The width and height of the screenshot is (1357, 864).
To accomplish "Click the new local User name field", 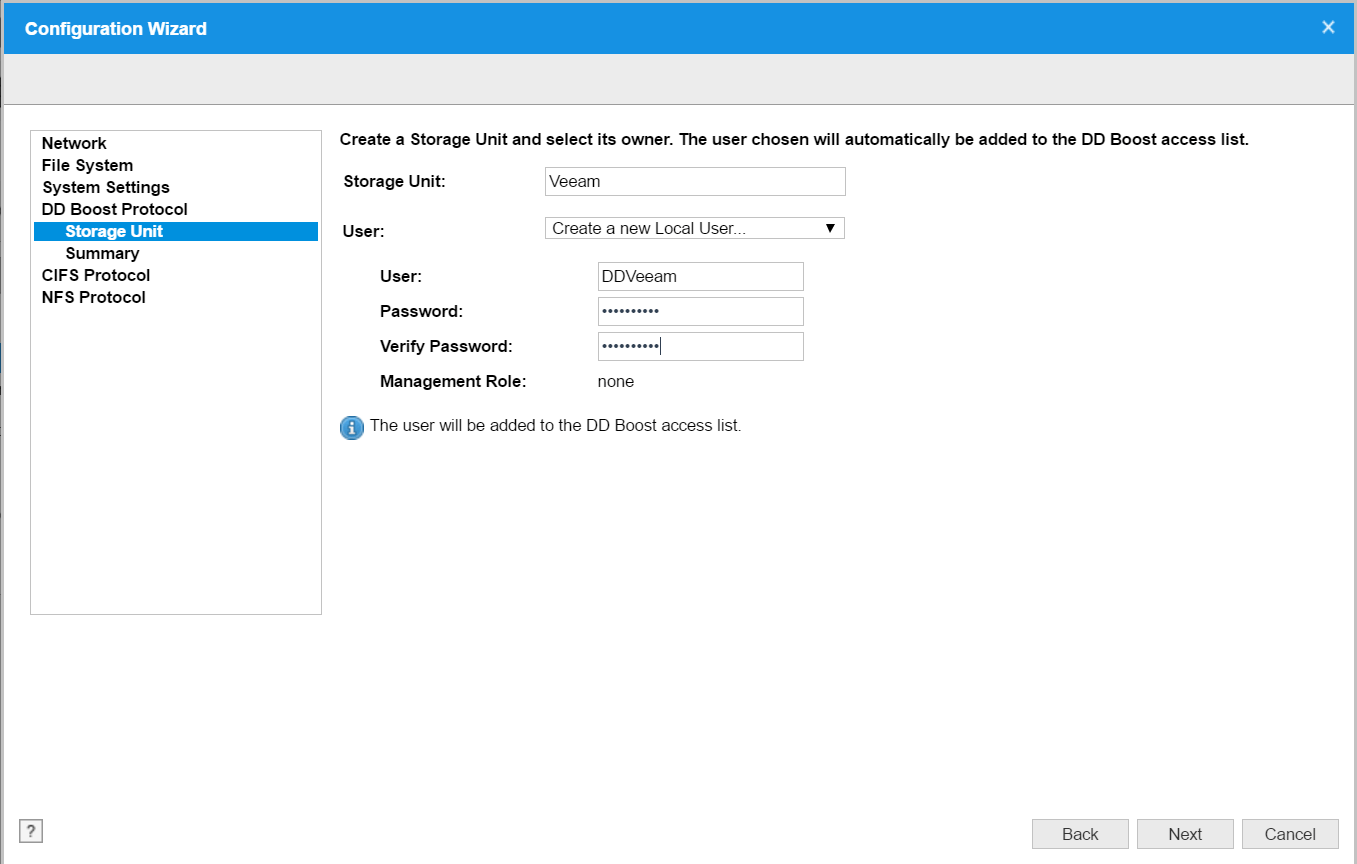I will (x=700, y=276).
